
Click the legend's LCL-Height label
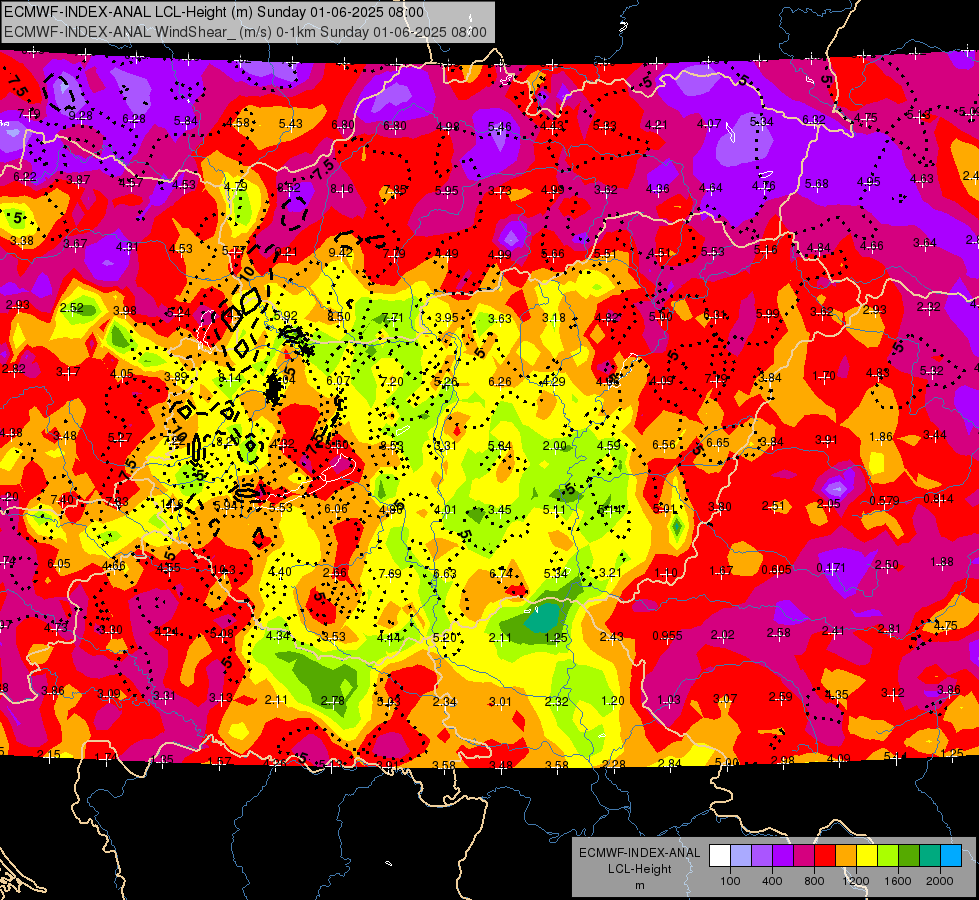pyautogui.click(x=639, y=869)
